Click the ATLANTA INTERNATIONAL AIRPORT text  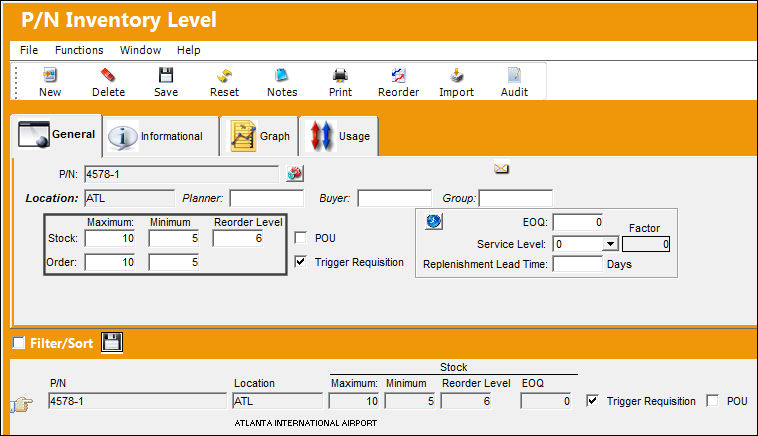(x=306, y=423)
